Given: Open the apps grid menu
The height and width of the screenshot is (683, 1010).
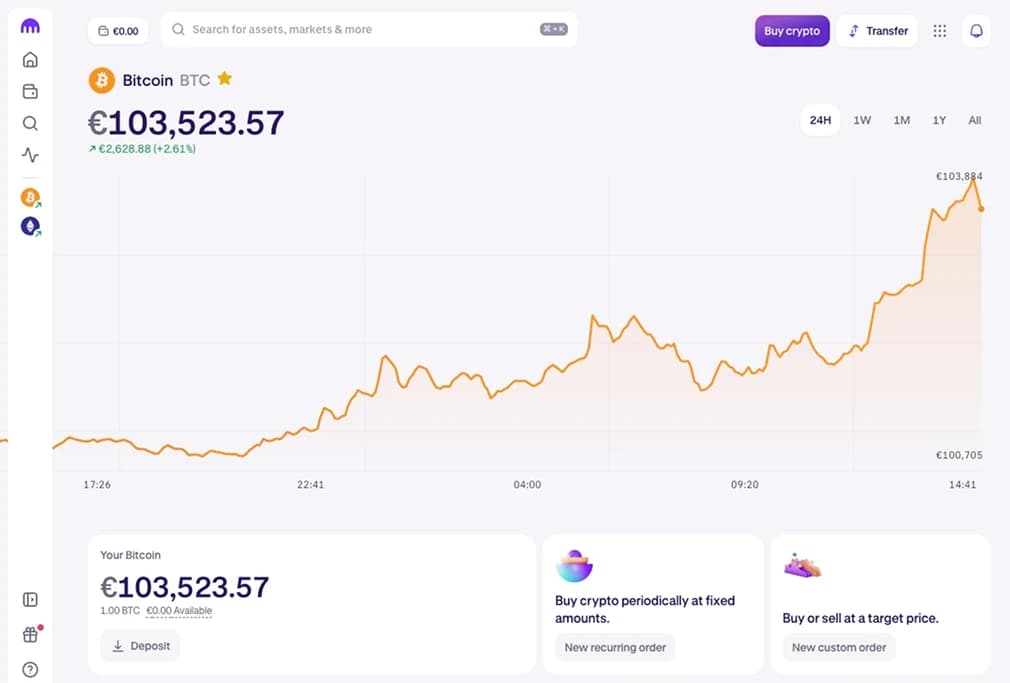Looking at the screenshot, I should point(939,31).
